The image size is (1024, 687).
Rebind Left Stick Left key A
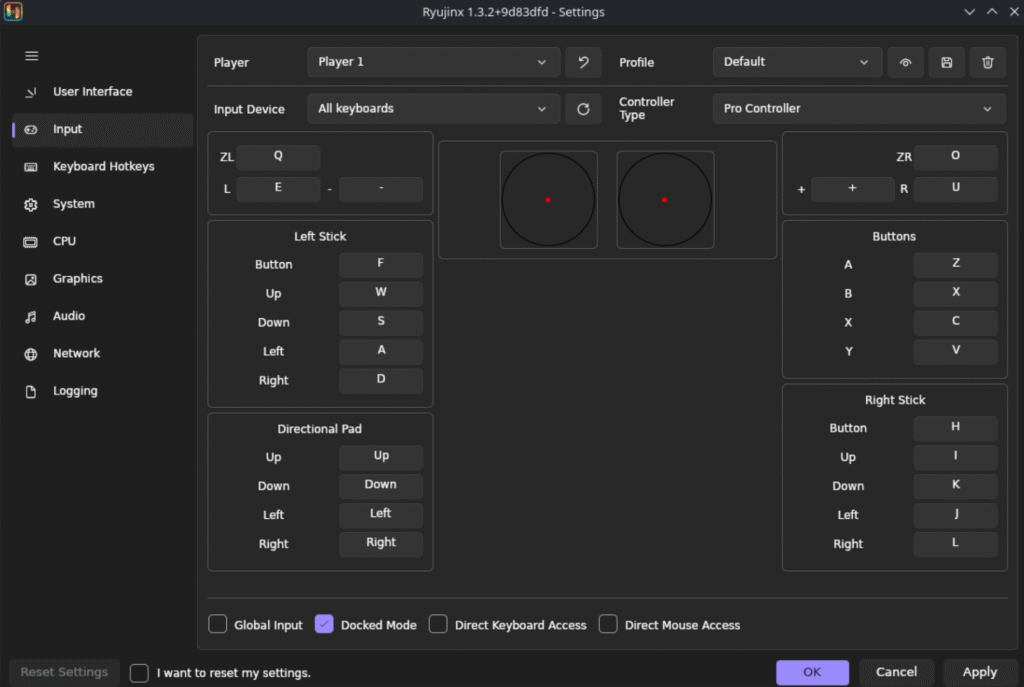(381, 351)
